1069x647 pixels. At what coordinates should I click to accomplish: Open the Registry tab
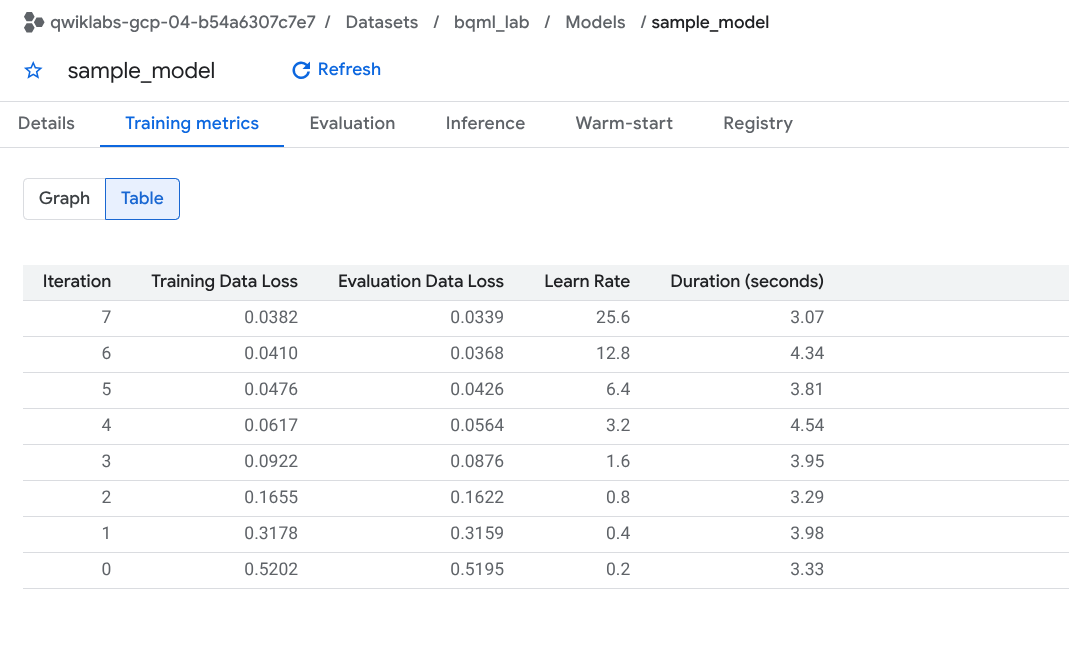pyautogui.click(x=758, y=124)
